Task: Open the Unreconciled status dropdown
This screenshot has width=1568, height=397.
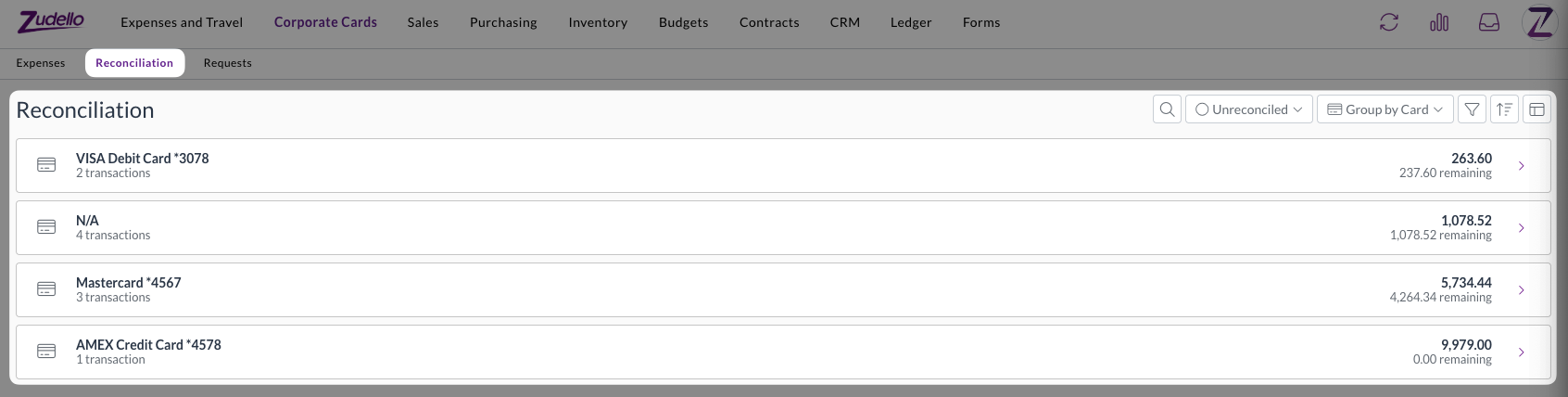Action: (x=1248, y=109)
